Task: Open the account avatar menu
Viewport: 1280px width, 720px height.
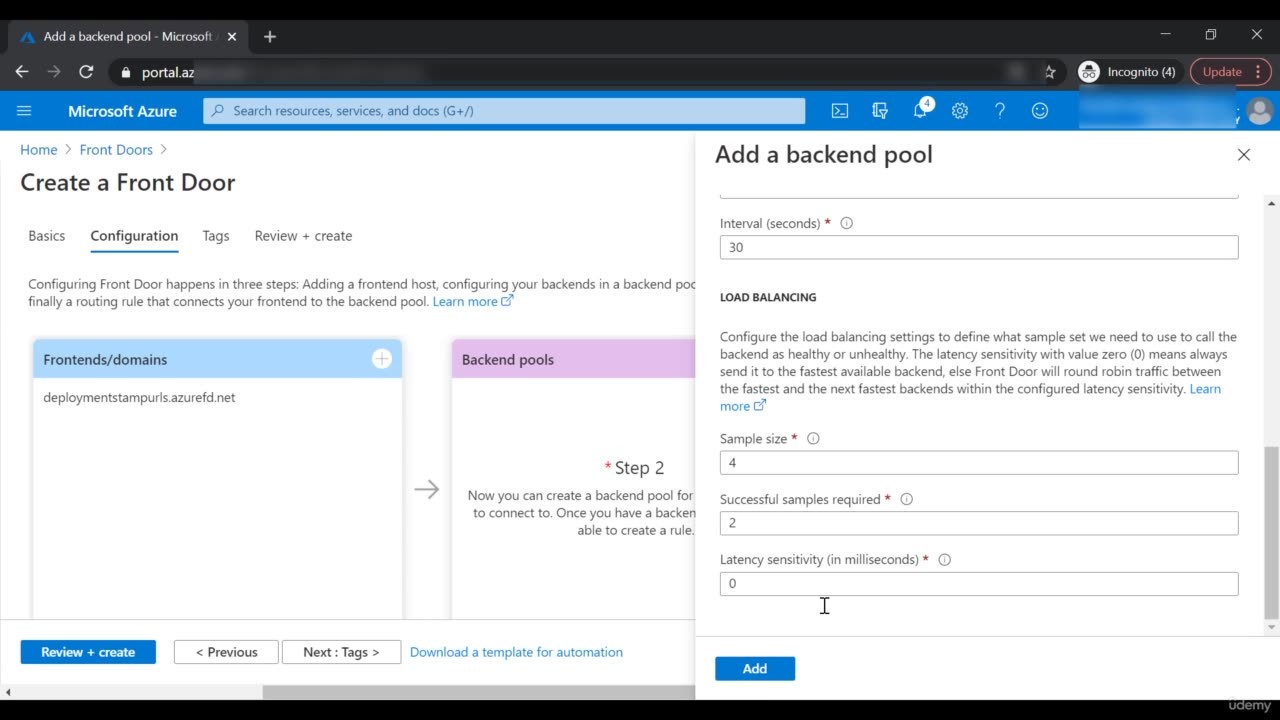Action: [x=1260, y=111]
